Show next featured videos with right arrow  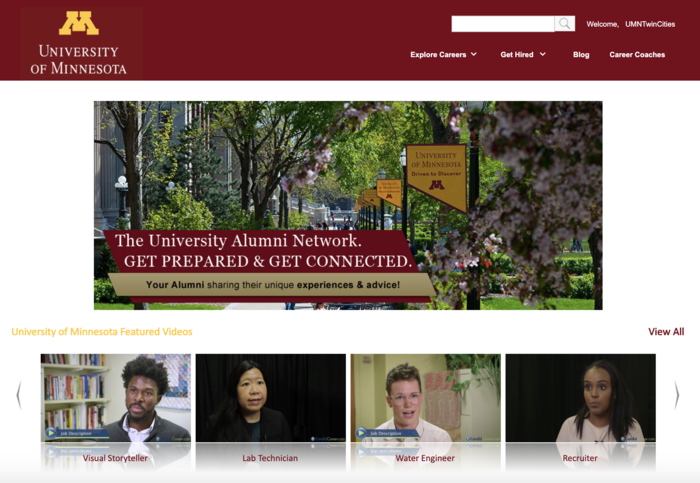677,395
